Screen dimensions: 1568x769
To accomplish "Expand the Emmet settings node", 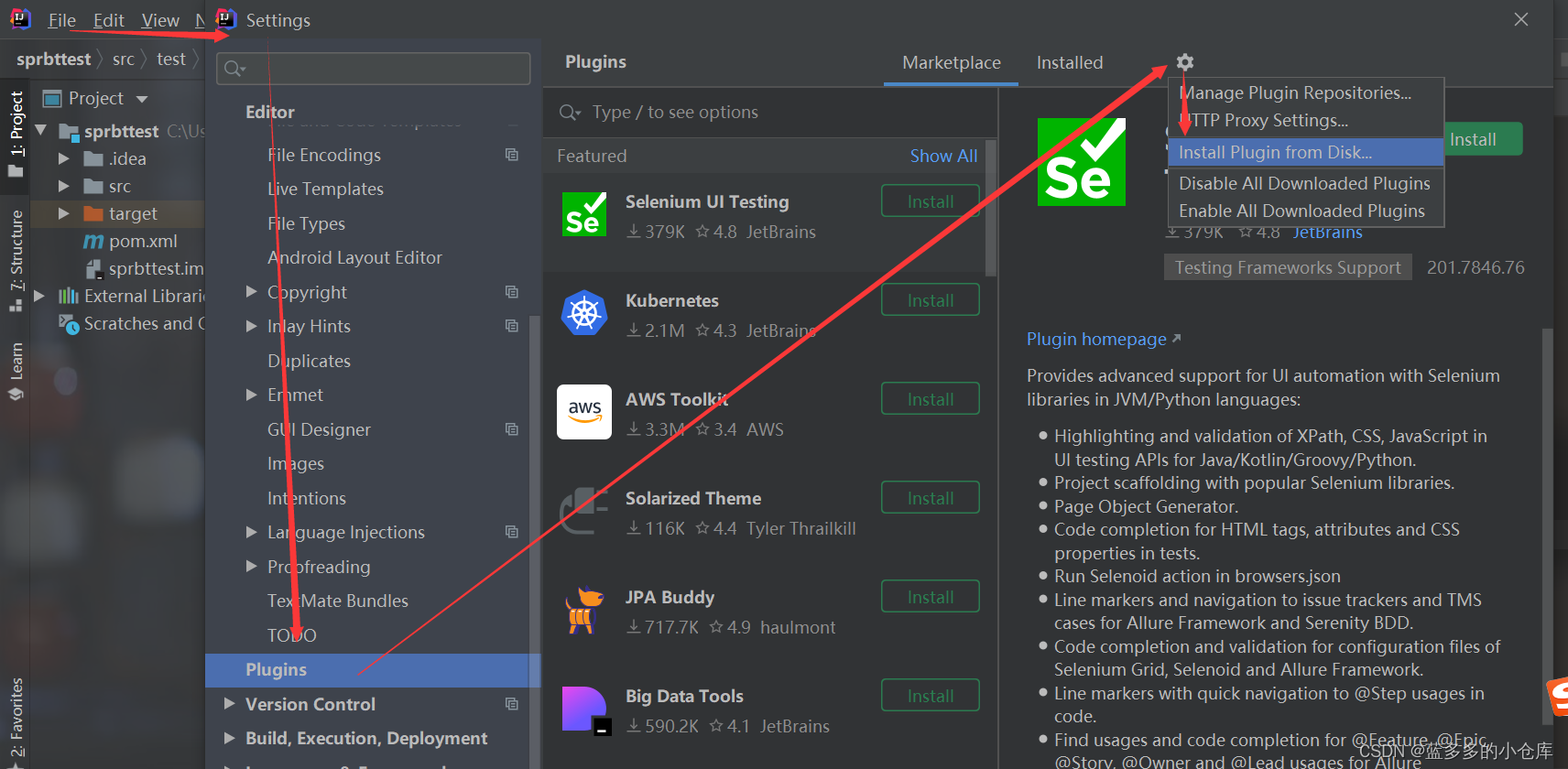I will (x=251, y=395).
